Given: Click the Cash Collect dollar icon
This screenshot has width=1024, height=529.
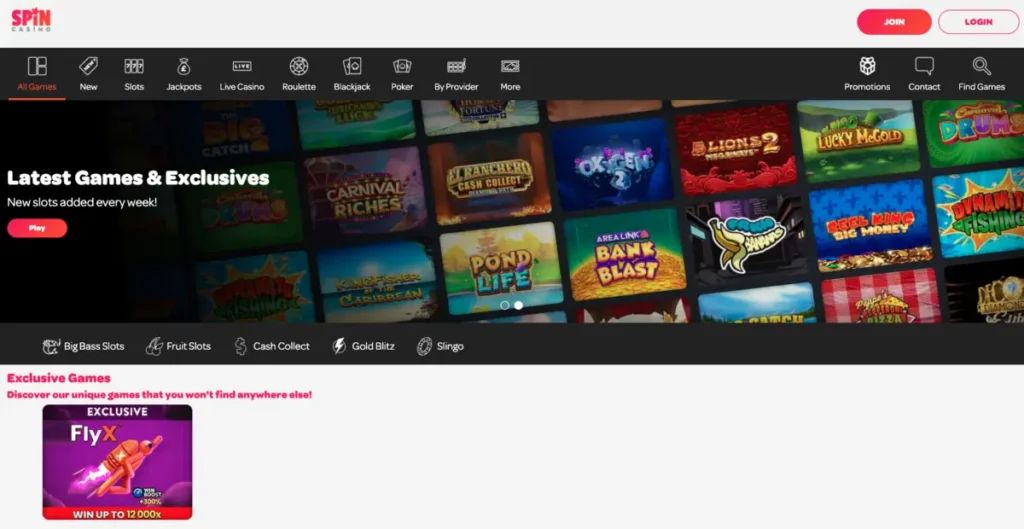Looking at the screenshot, I should click(x=241, y=346).
